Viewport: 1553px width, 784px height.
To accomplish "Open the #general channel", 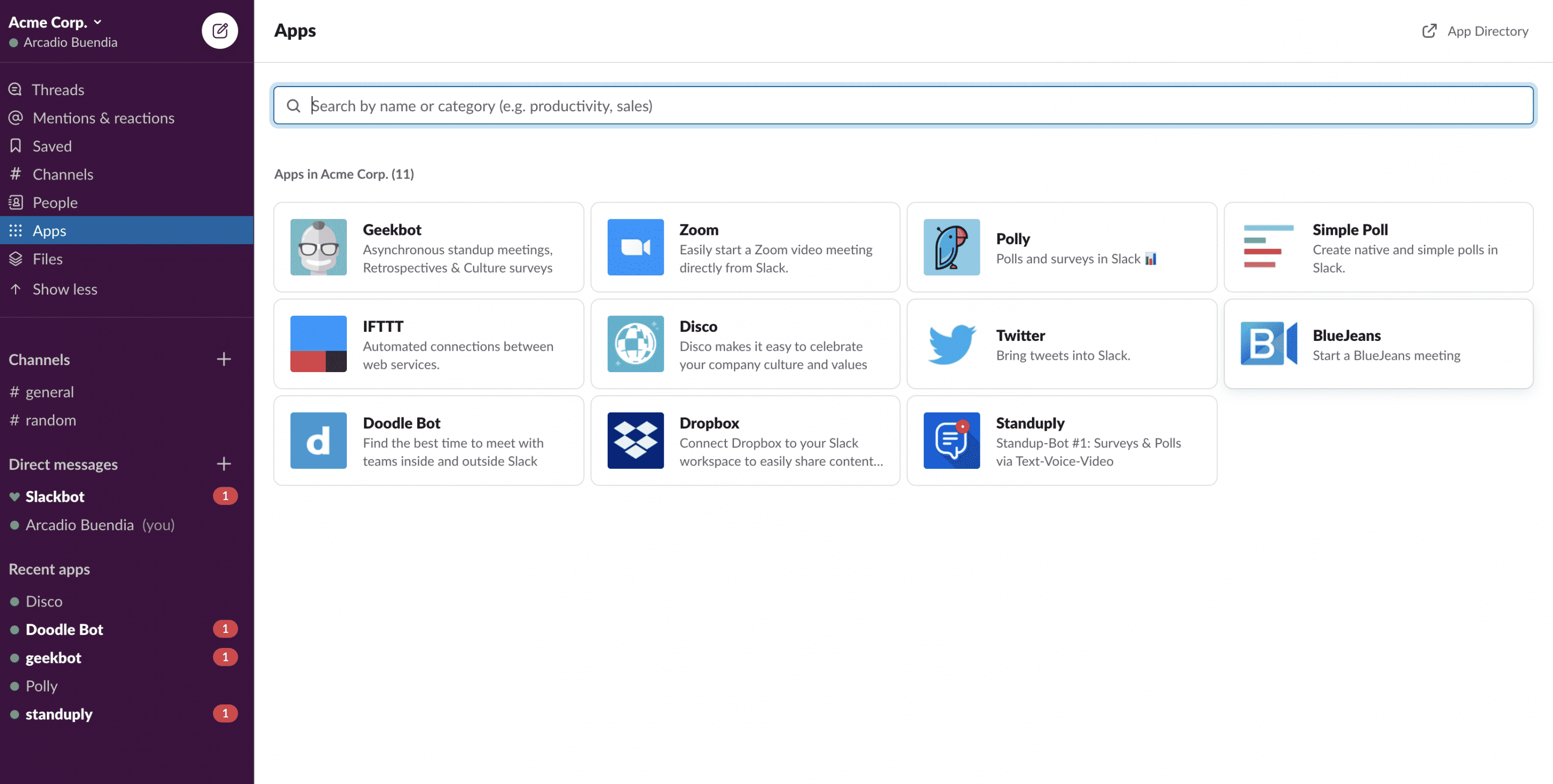I will tap(126, 392).
